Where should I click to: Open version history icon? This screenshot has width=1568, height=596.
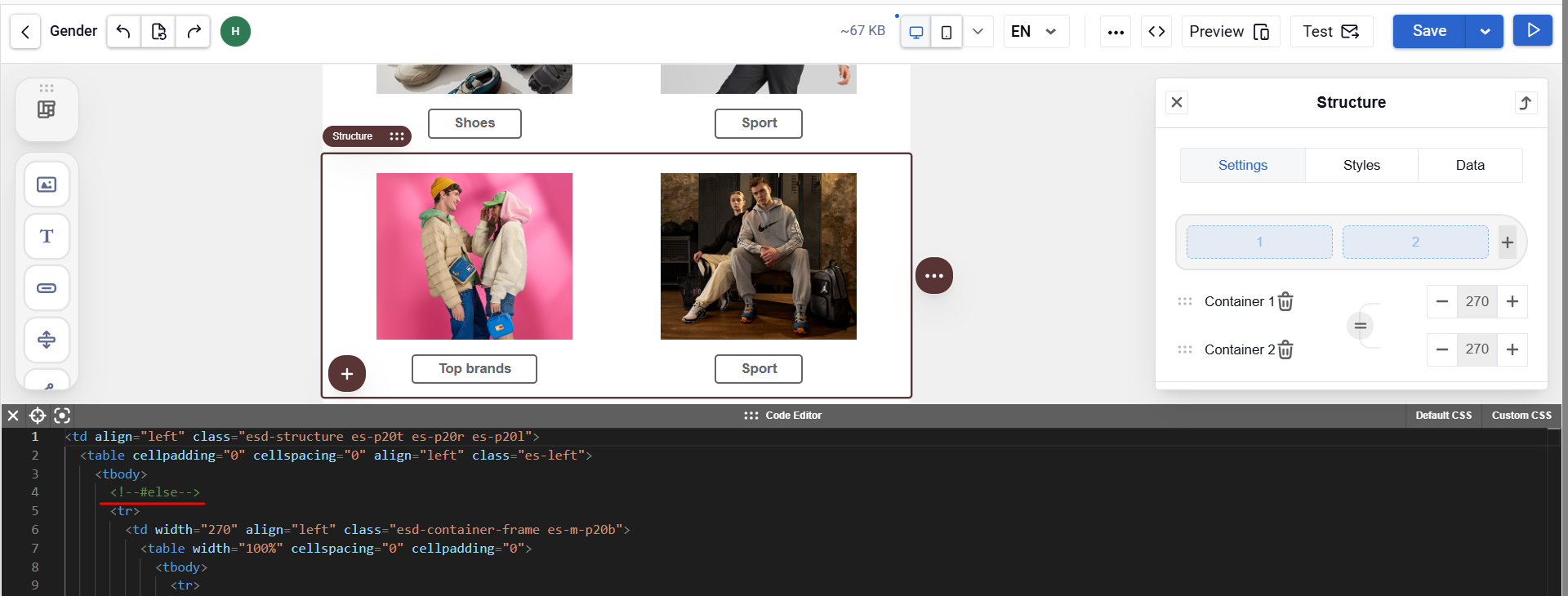point(158,32)
